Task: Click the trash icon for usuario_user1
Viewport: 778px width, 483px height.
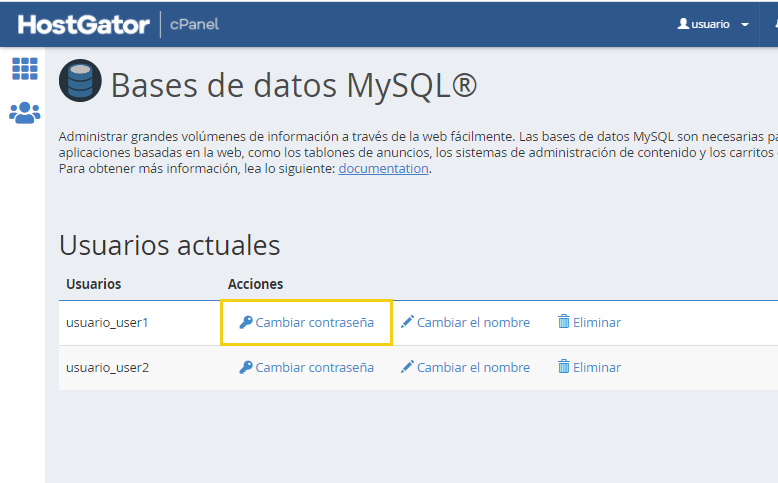Action: click(x=564, y=322)
